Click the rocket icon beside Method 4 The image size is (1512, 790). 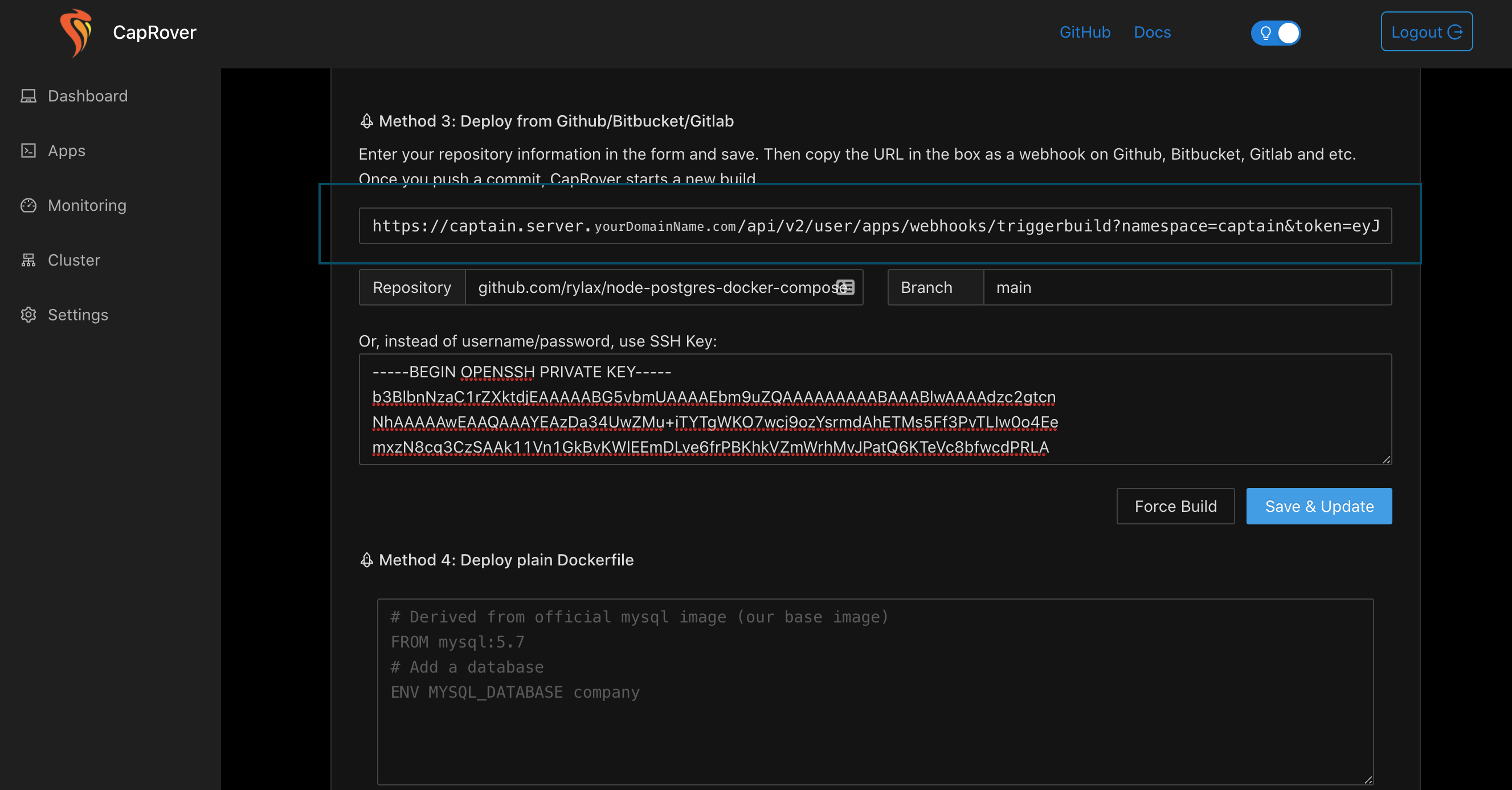coord(366,560)
